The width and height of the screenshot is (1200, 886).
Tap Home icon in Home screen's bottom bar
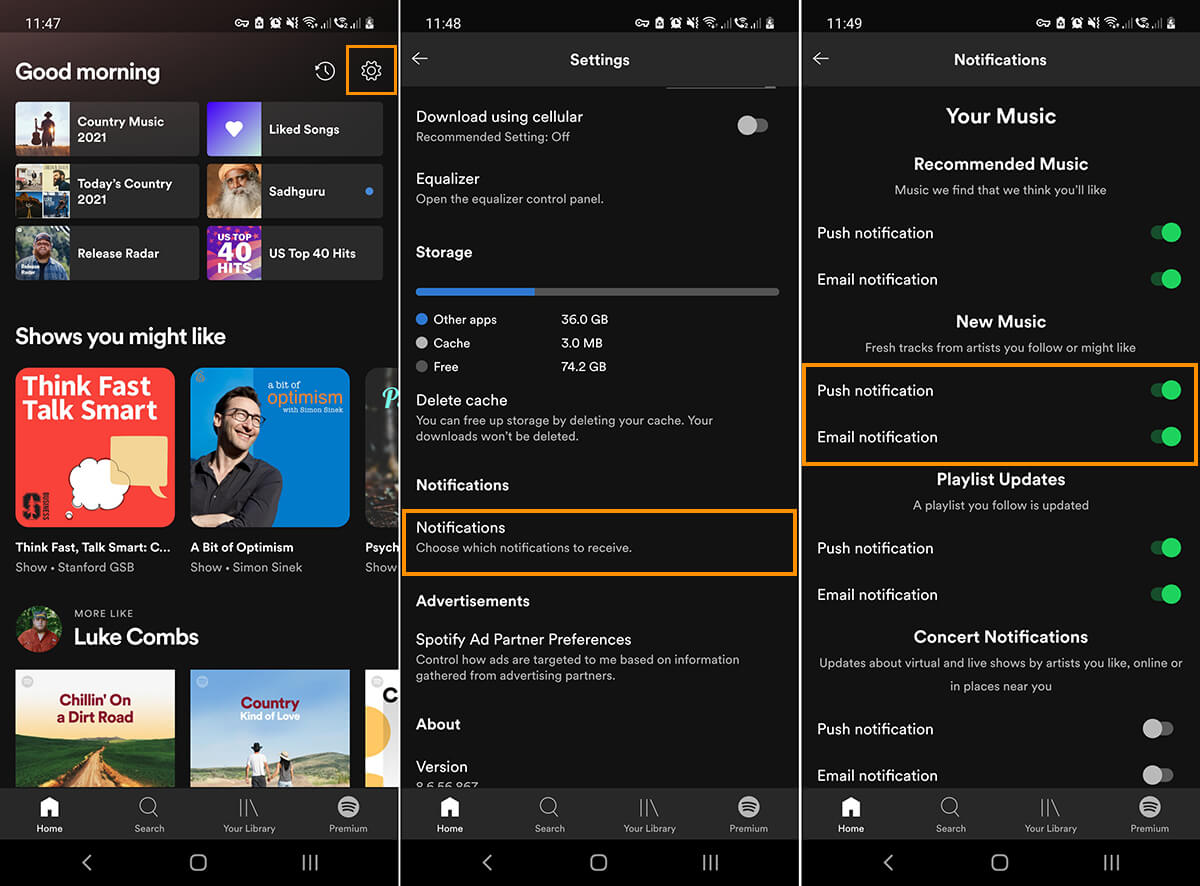click(49, 807)
